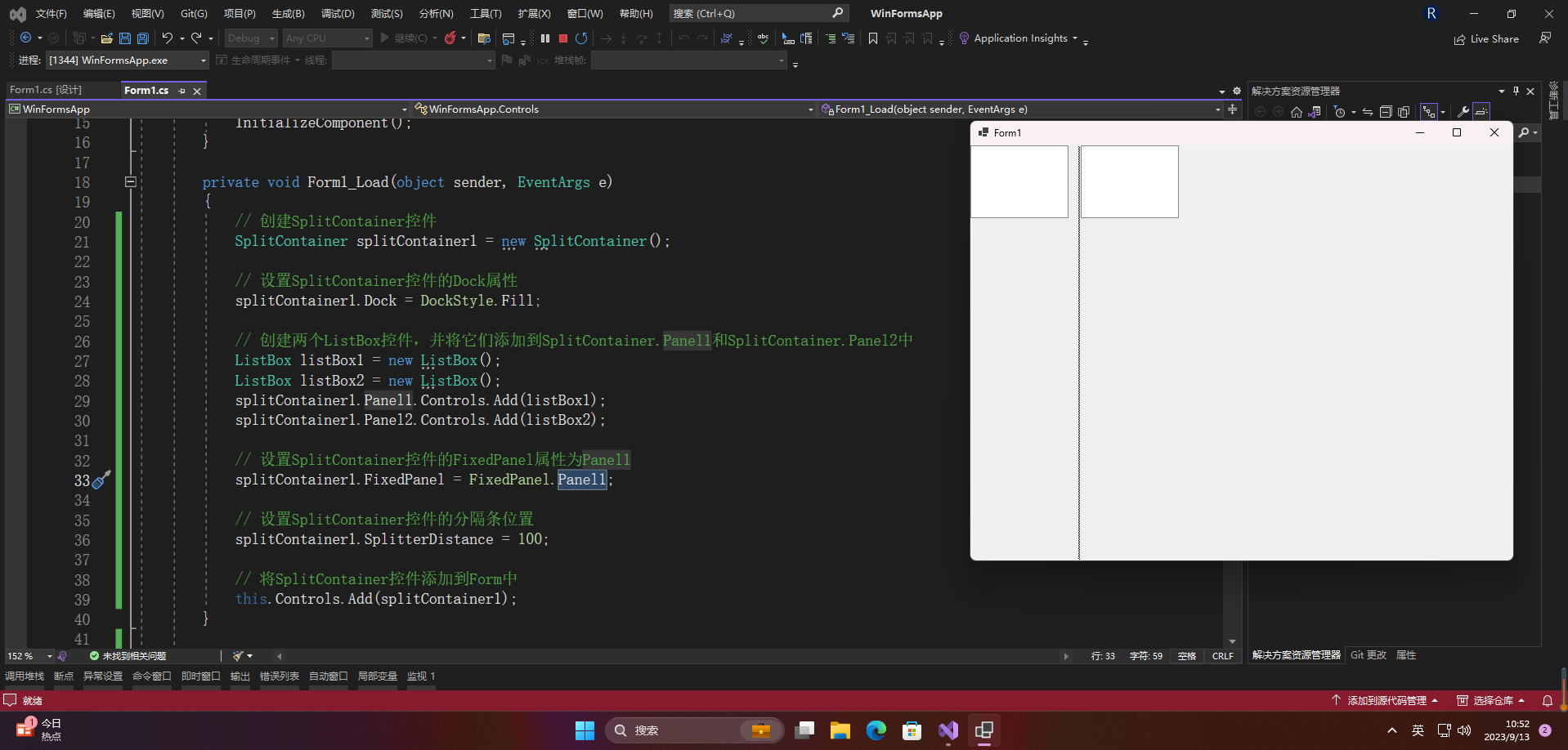1568x750 pixels.
Task: Open Microsoft Edge from the taskbar
Action: click(876, 730)
